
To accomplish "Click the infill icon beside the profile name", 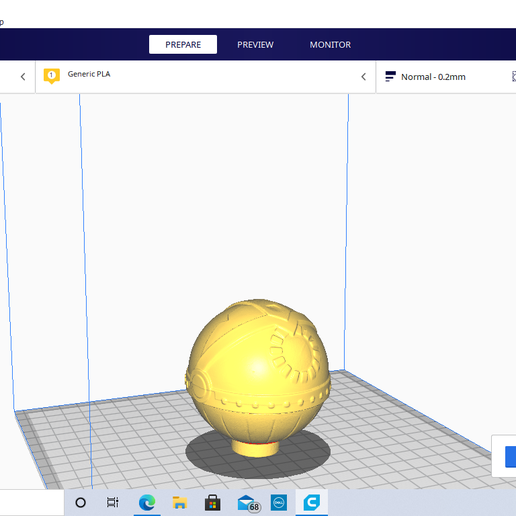I will click(x=514, y=76).
